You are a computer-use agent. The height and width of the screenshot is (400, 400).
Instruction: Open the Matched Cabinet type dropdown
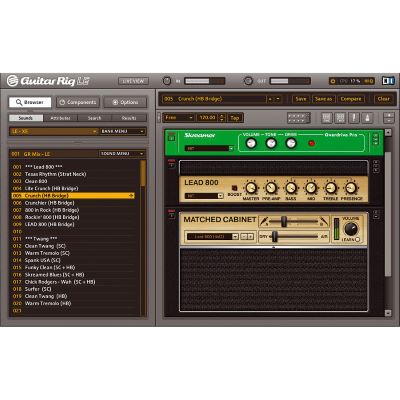213,236
